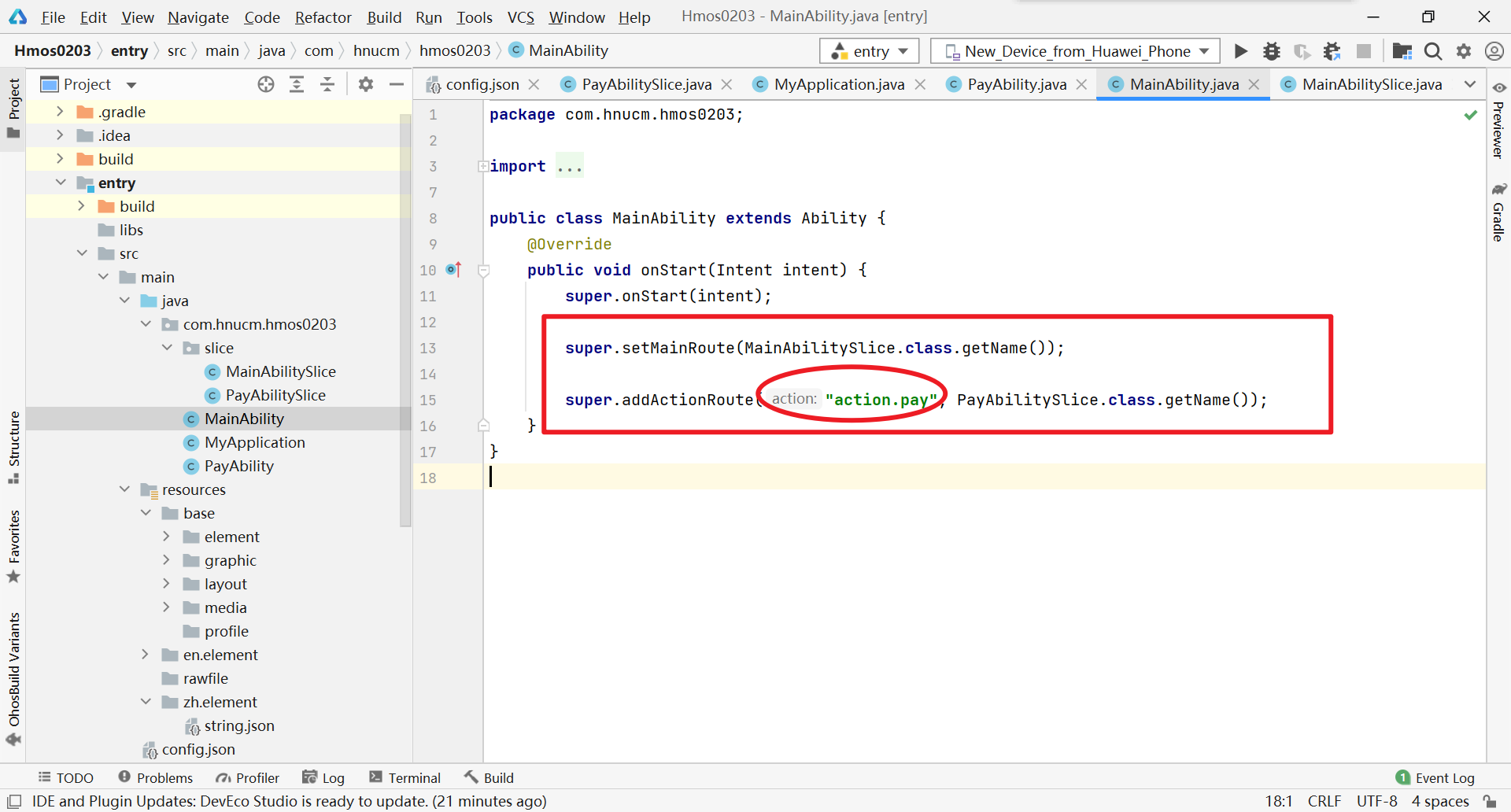Open the Refactor menu
This screenshot has height=812, width=1511.
coord(323,17)
